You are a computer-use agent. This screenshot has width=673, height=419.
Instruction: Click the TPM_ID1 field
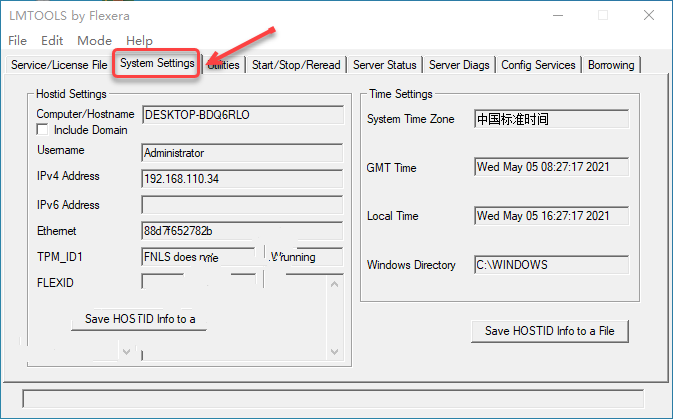point(242,257)
